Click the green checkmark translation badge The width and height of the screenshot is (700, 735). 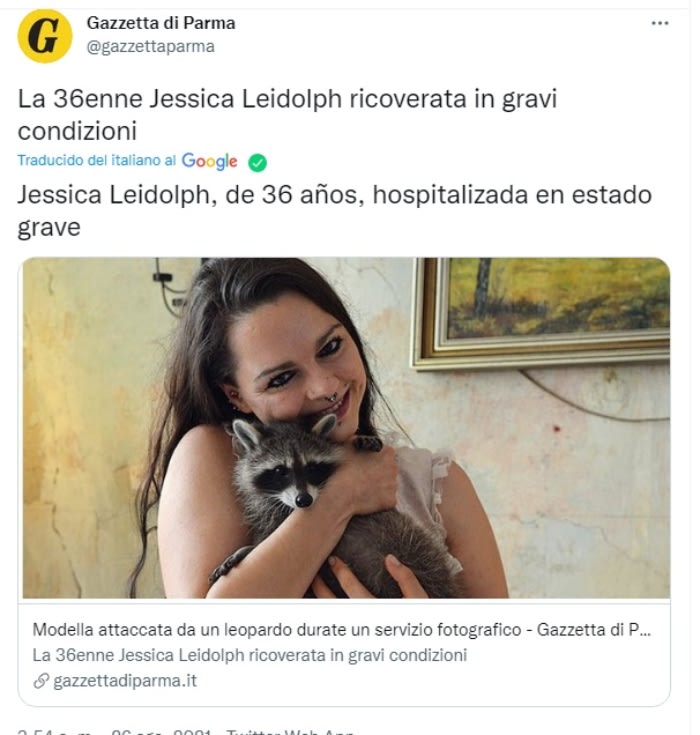click(x=257, y=163)
